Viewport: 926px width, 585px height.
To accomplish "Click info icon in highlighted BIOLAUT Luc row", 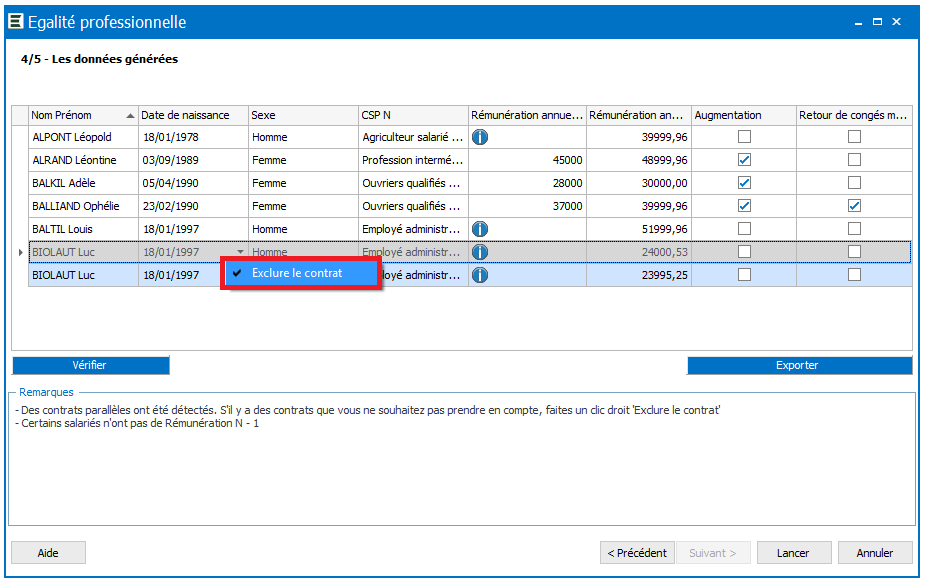I will click(480, 275).
